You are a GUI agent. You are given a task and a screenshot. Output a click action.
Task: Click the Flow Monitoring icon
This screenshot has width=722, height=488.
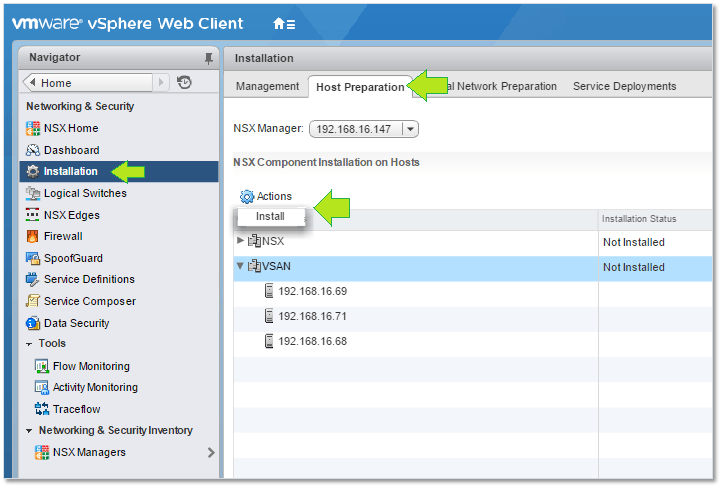coord(42,366)
